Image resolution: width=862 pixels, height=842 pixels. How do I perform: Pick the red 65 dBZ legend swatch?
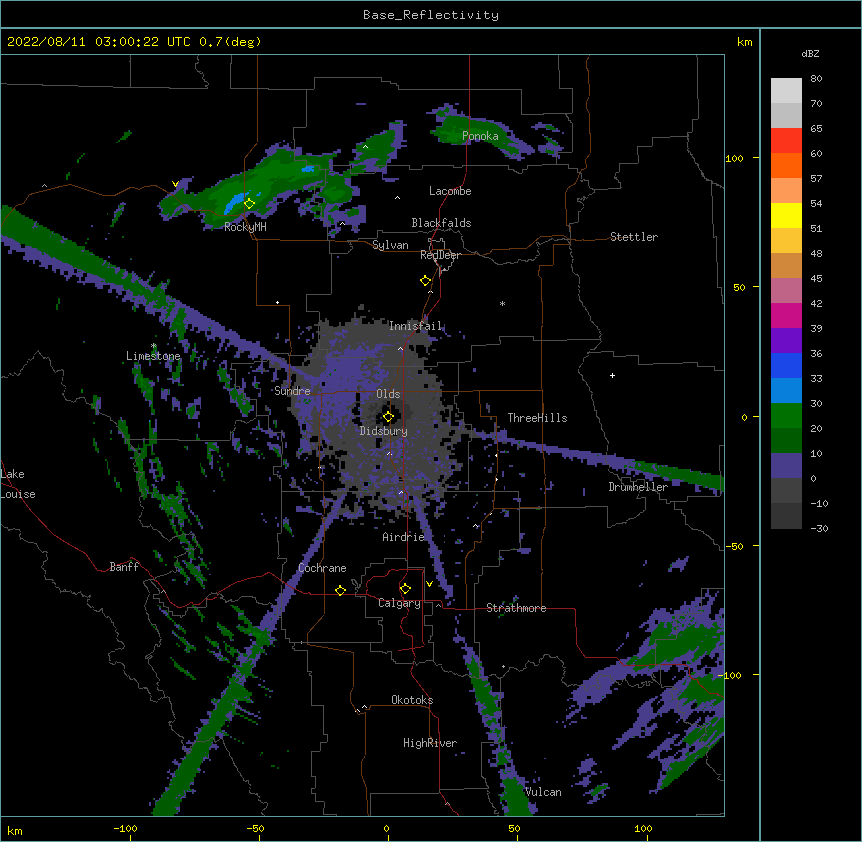(x=786, y=140)
